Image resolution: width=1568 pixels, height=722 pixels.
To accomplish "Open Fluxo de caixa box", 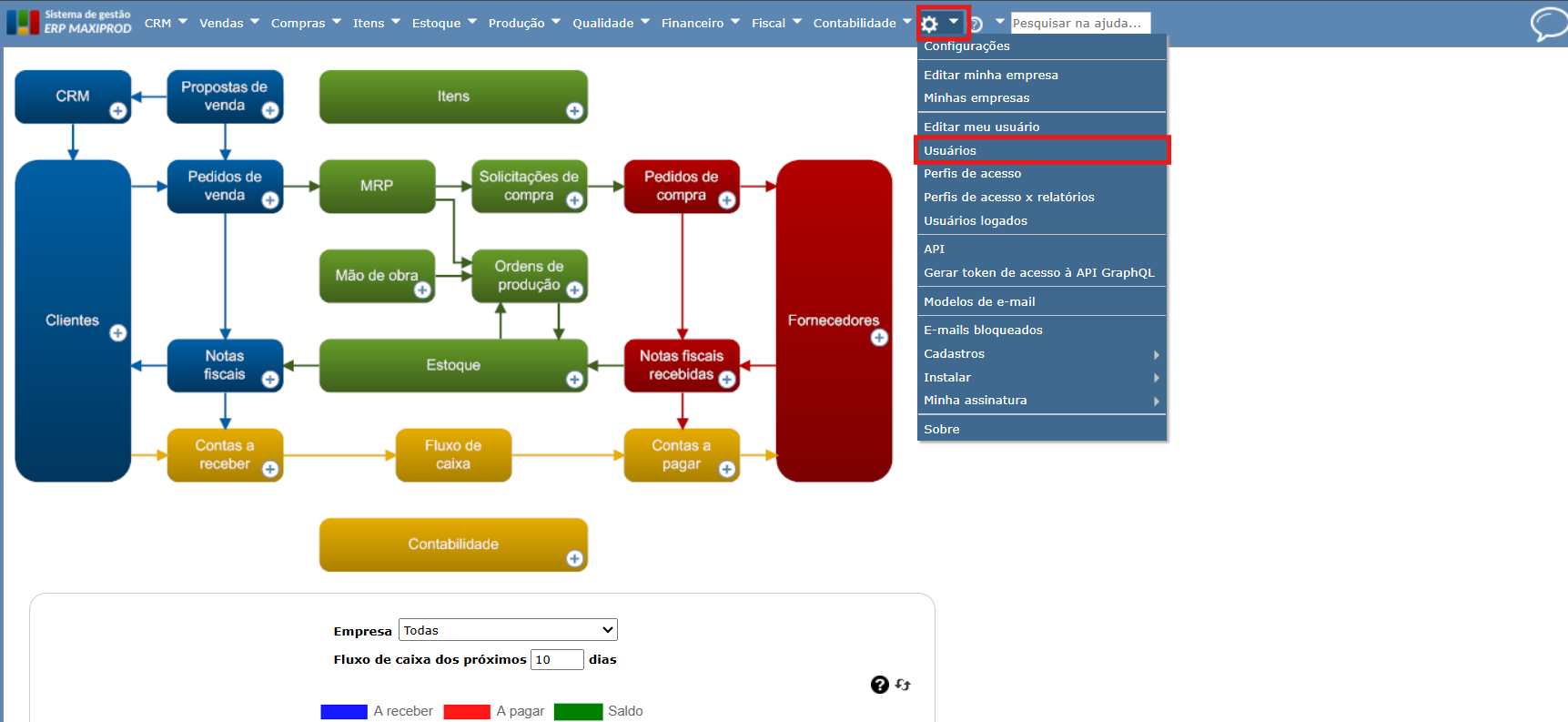I will (453, 454).
